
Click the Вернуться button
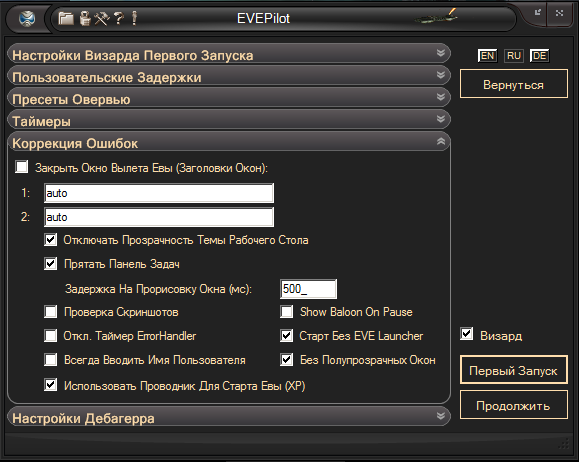pos(514,84)
